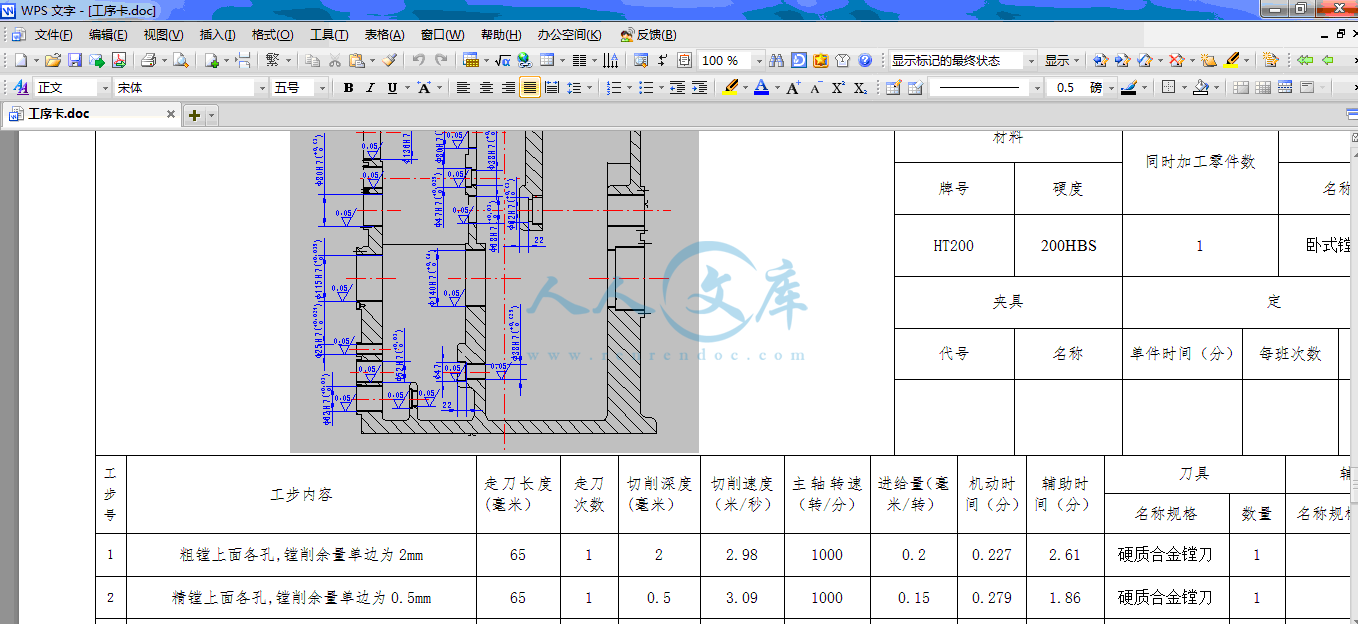The height and width of the screenshot is (624, 1358).
Task: Open the 文件(F) menu
Action: click(53, 34)
